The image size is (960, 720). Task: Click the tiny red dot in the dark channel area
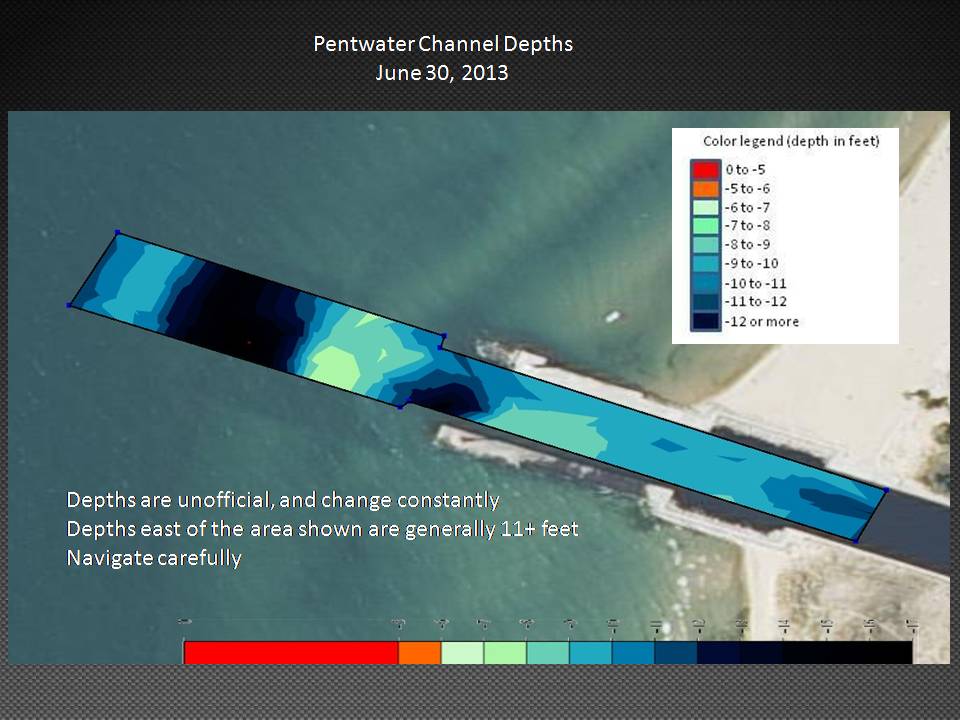pos(249,343)
